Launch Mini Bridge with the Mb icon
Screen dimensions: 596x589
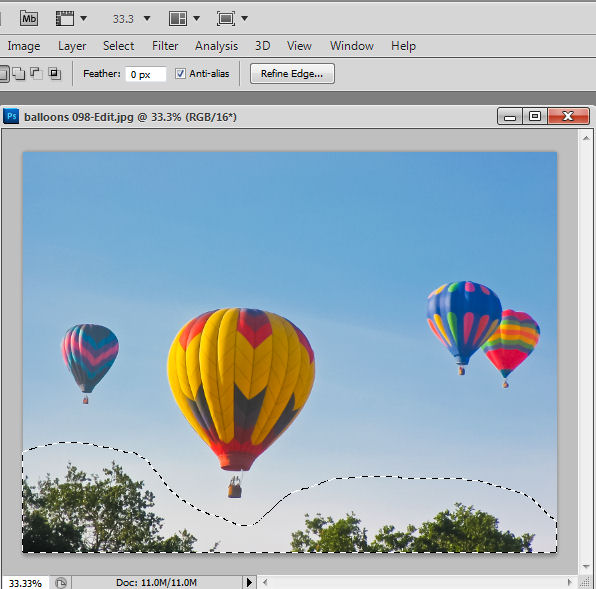[29, 18]
